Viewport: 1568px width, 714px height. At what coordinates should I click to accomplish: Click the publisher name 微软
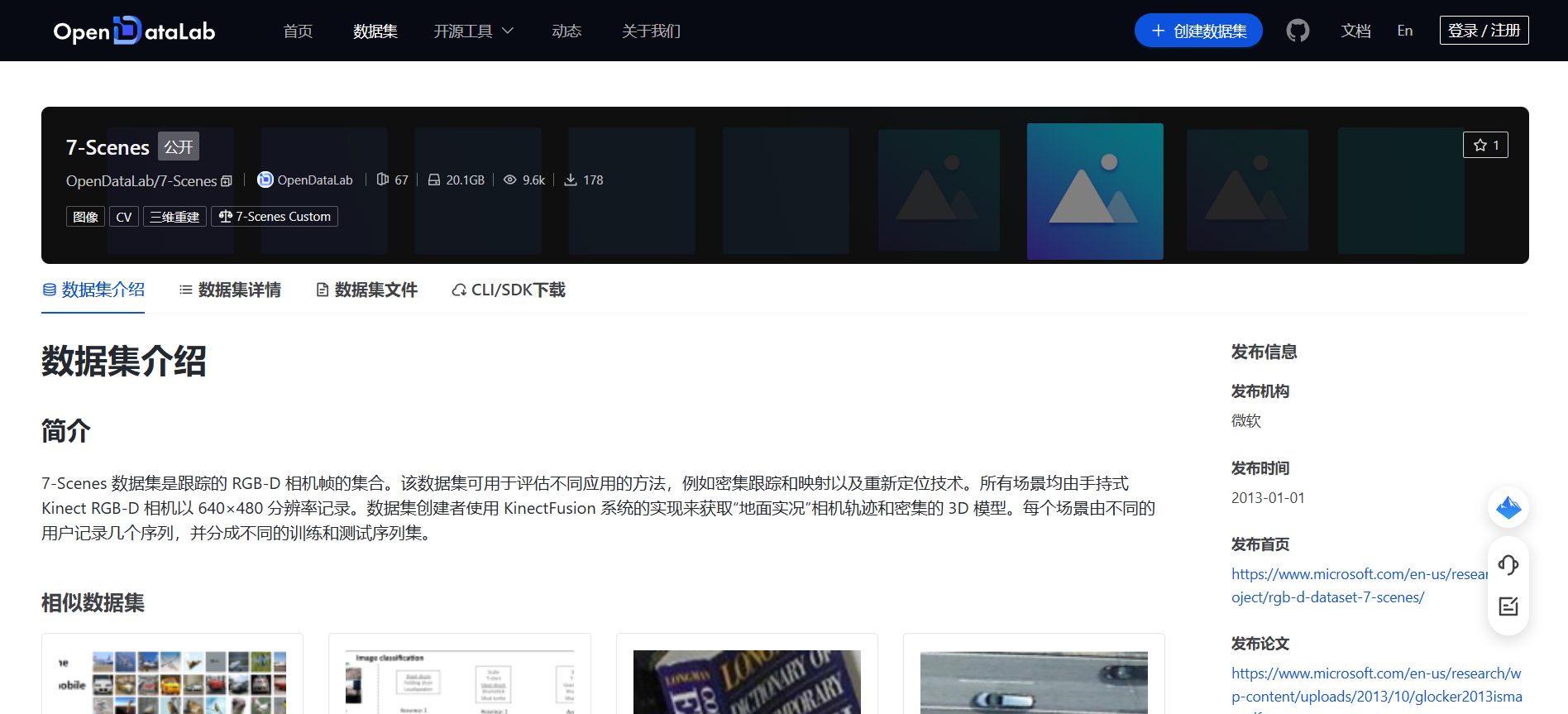point(1246,420)
